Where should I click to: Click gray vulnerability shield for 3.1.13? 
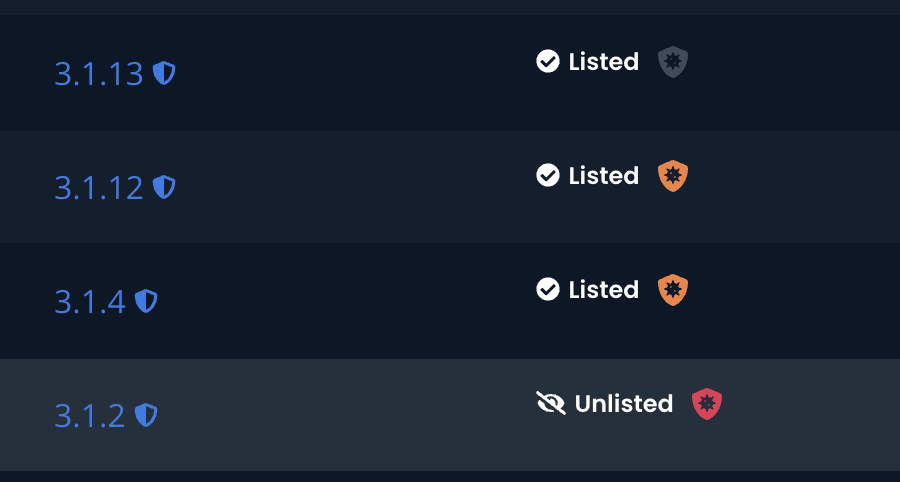673,62
